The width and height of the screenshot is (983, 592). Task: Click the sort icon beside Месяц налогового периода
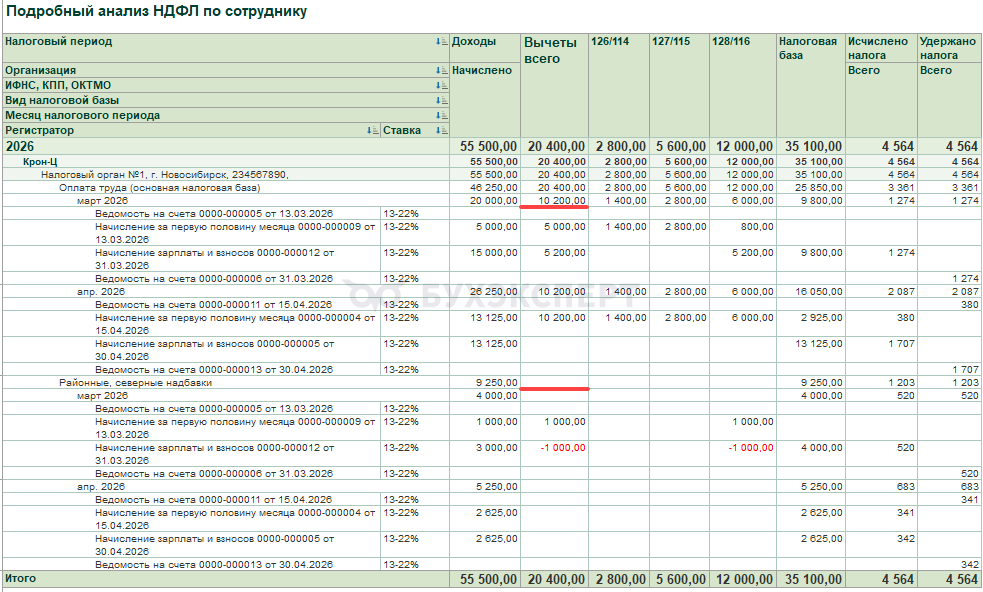[x=442, y=115]
